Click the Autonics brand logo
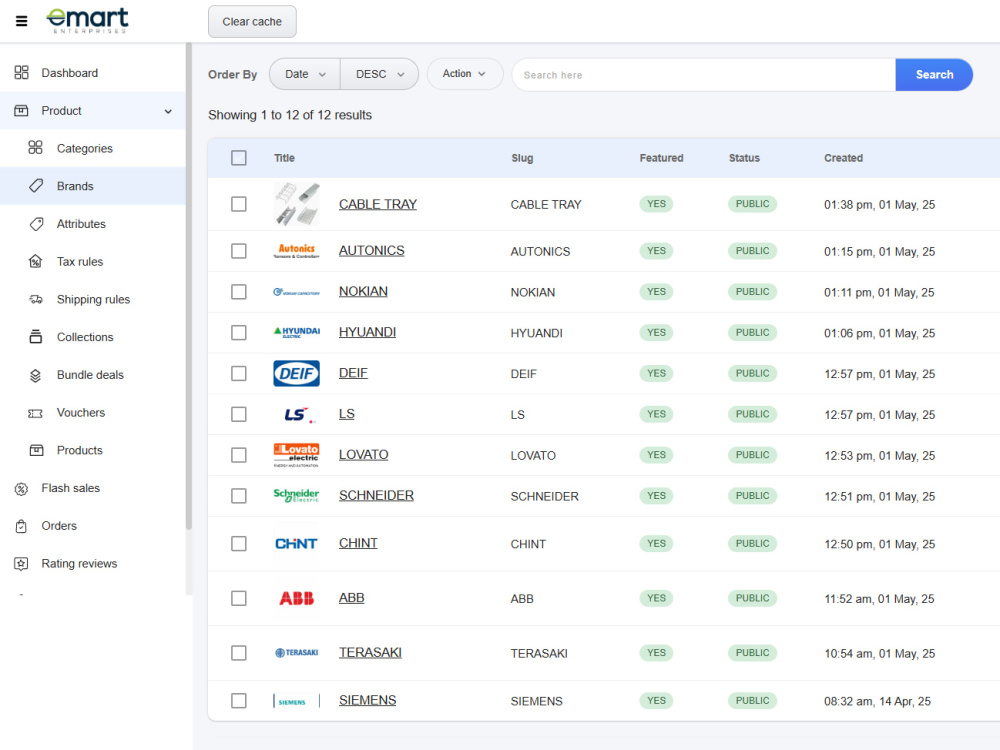This screenshot has width=1000, height=750. click(x=297, y=251)
